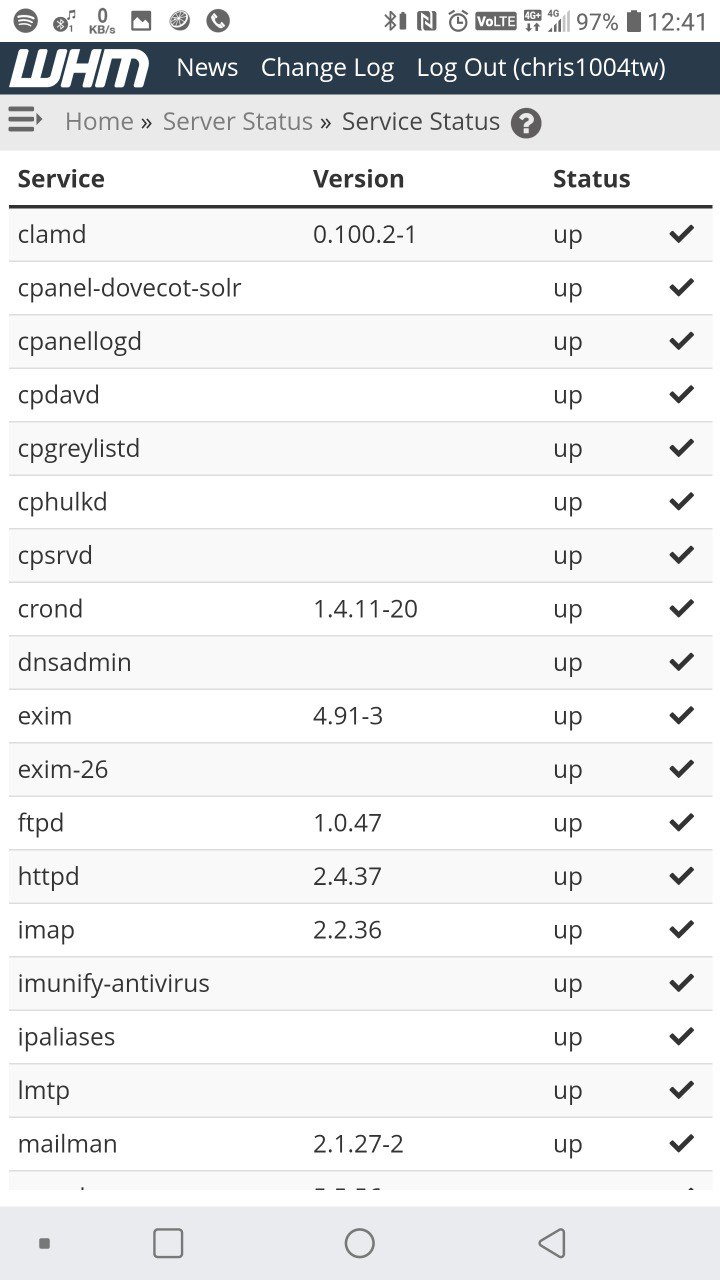Click the httpd status checkmark icon
Image resolution: width=720 pixels, height=1280 pixels.
pyautogui.click(x=682, y=876)
